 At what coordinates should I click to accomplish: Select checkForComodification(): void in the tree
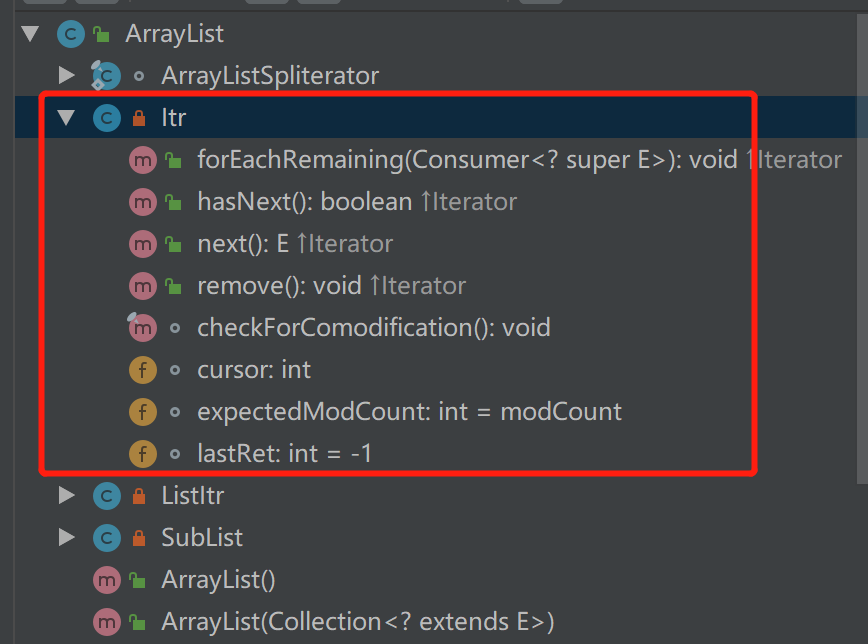pos(373,328)
